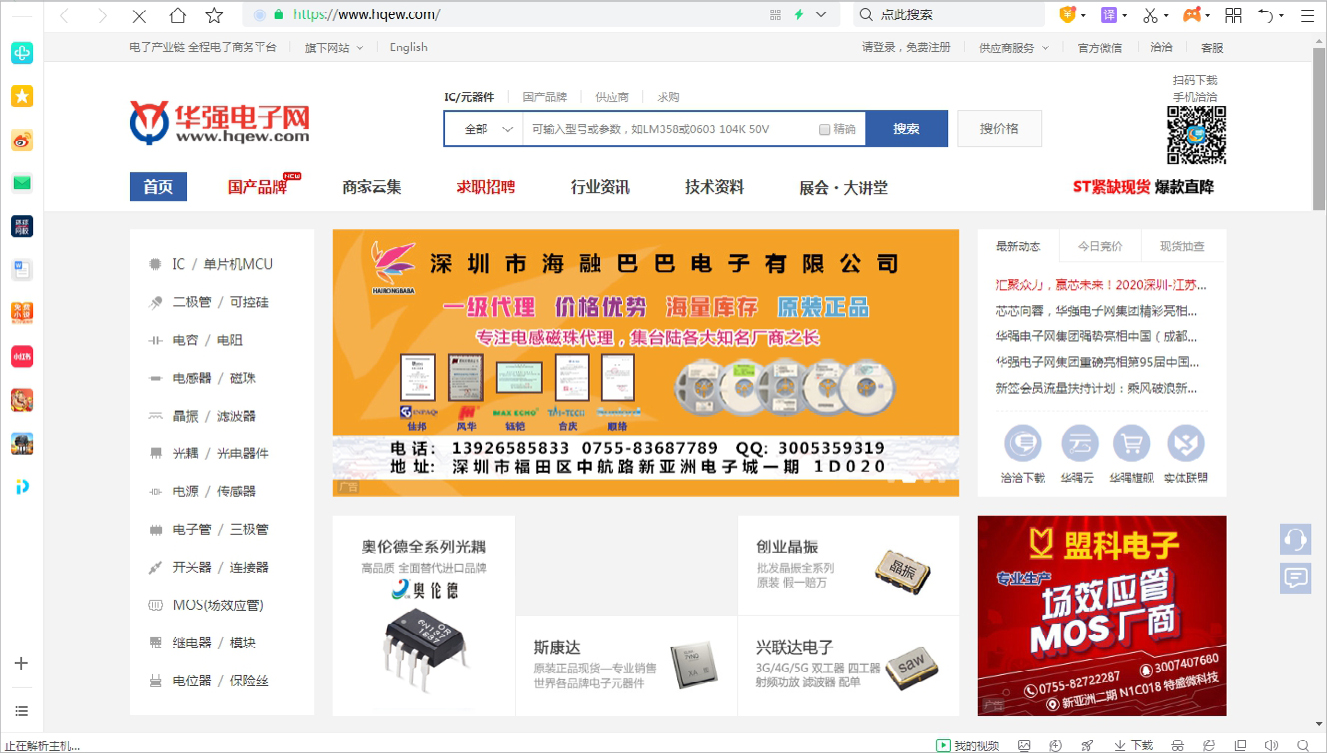Click the 华强旗舰 shopping cart icon
Screen dimensions: 1327x753
tap(1131, 444)
